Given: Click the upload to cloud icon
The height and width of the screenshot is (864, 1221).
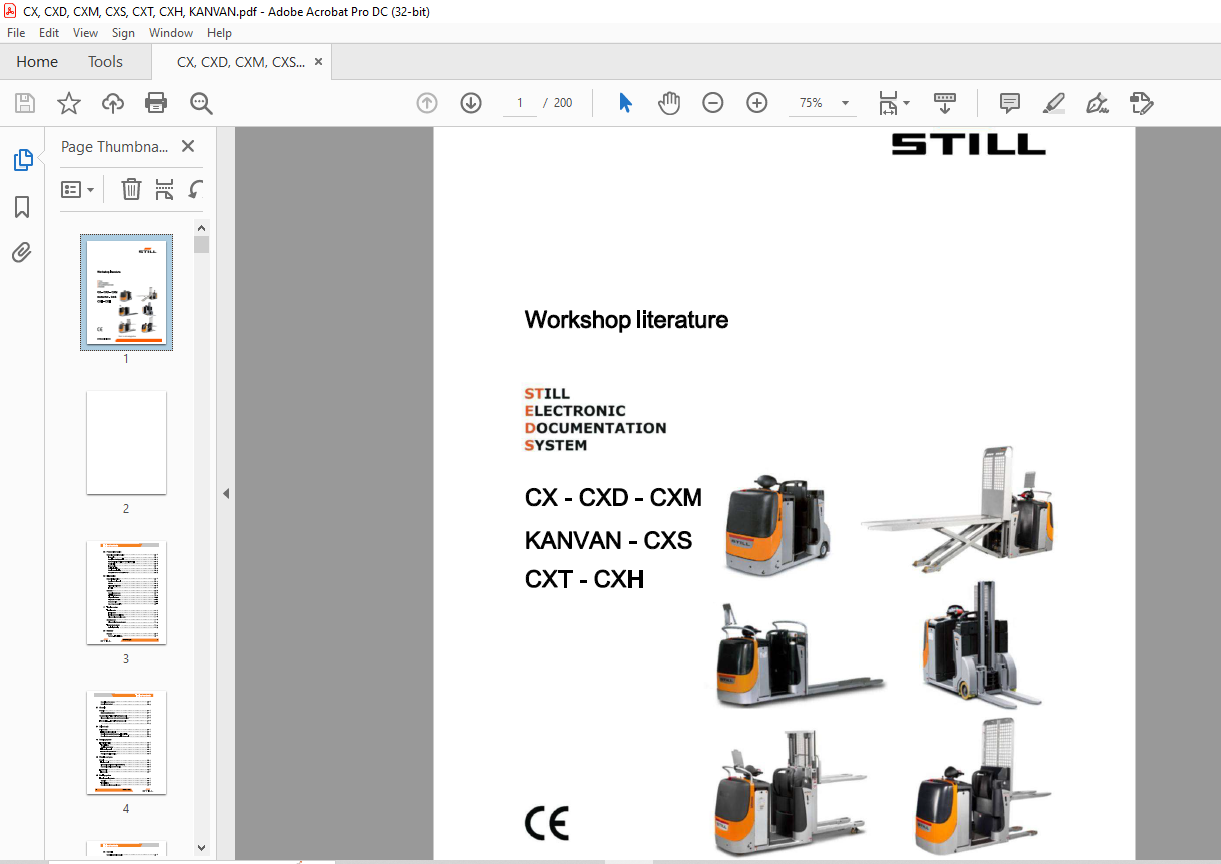Looking at the screenshot, I should [113, 103].
